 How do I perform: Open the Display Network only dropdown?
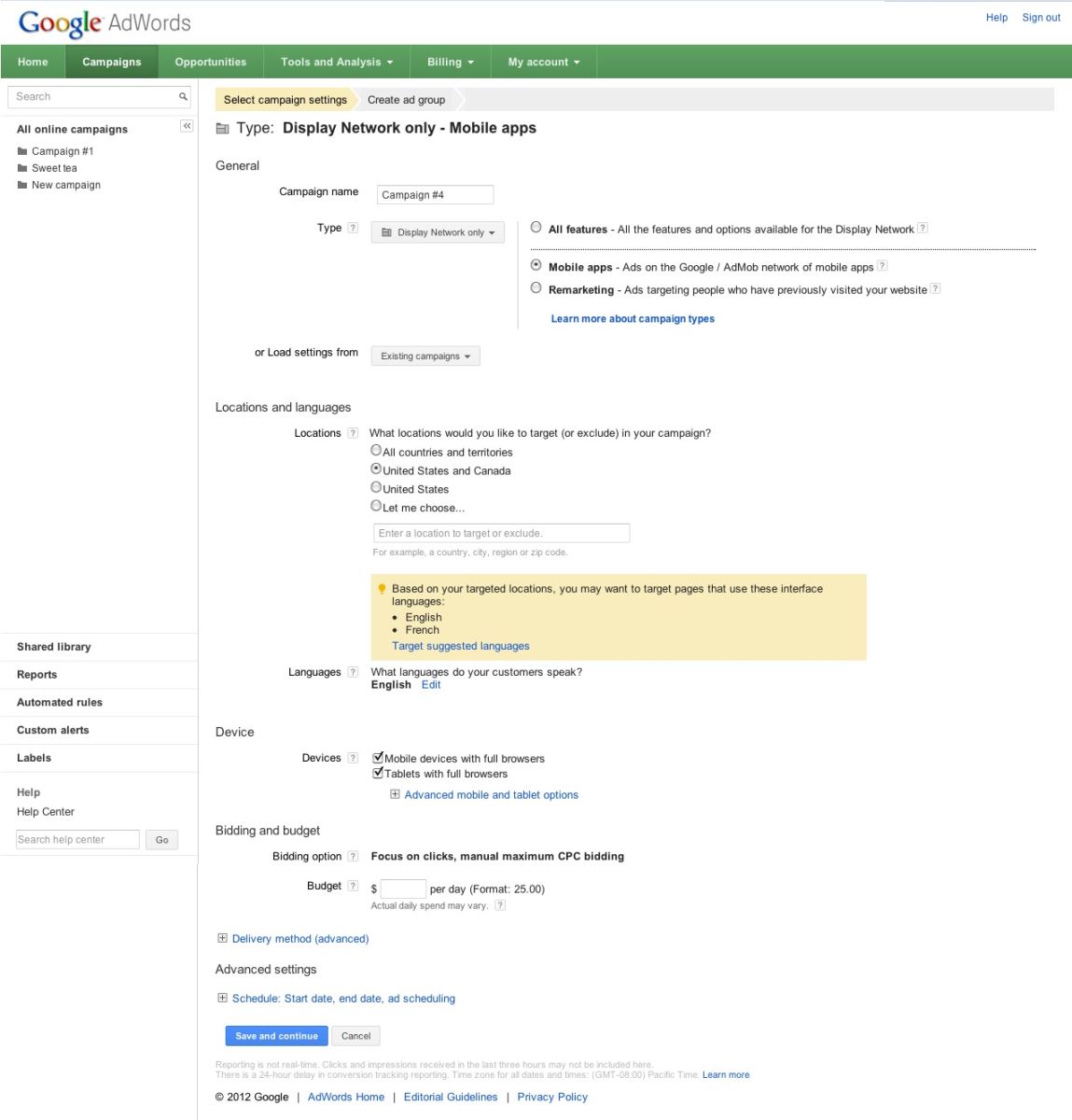point(437,231)
